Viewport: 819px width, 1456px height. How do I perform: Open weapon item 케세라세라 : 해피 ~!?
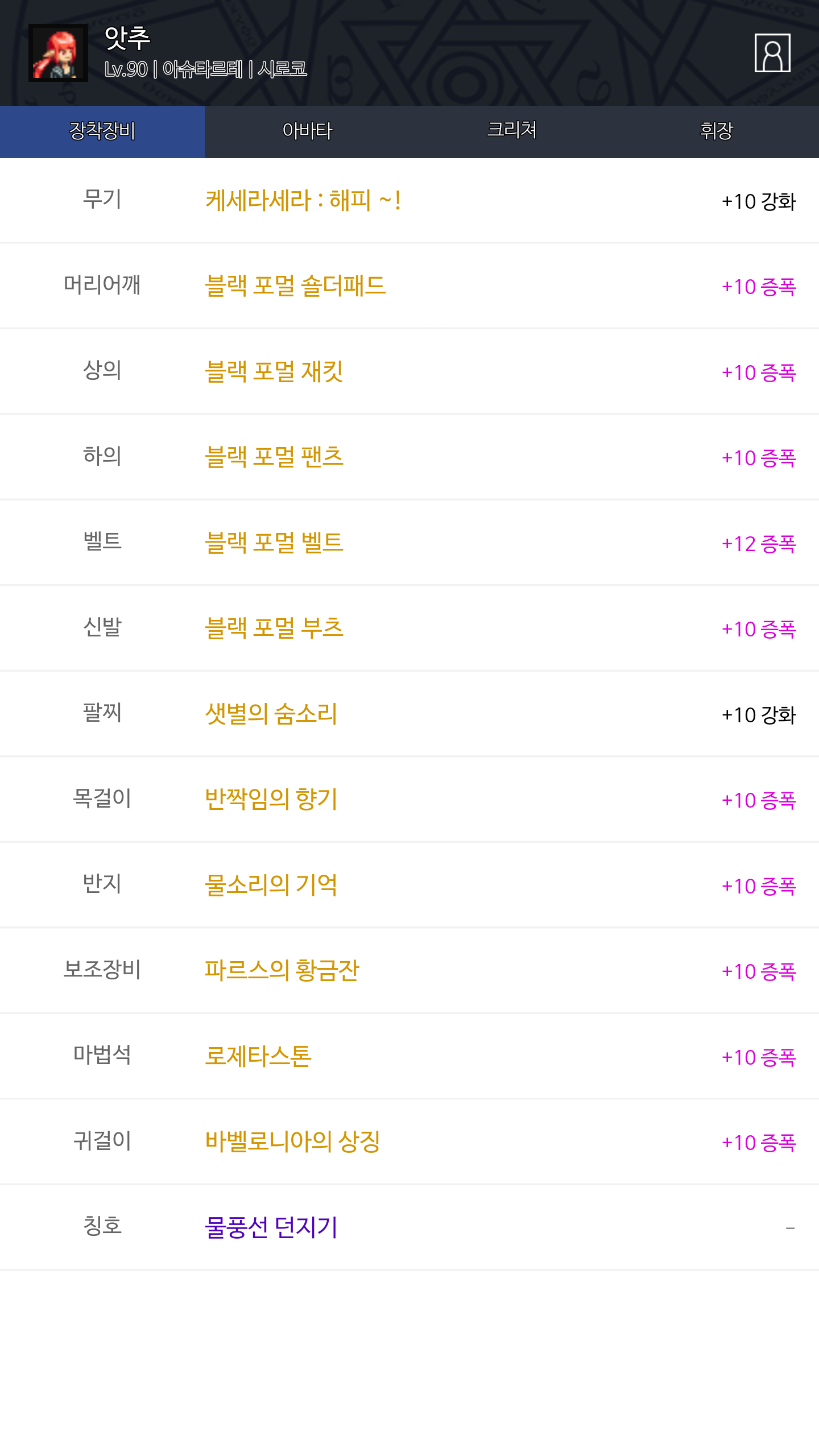pyautogui.click(x=303, y=201)
